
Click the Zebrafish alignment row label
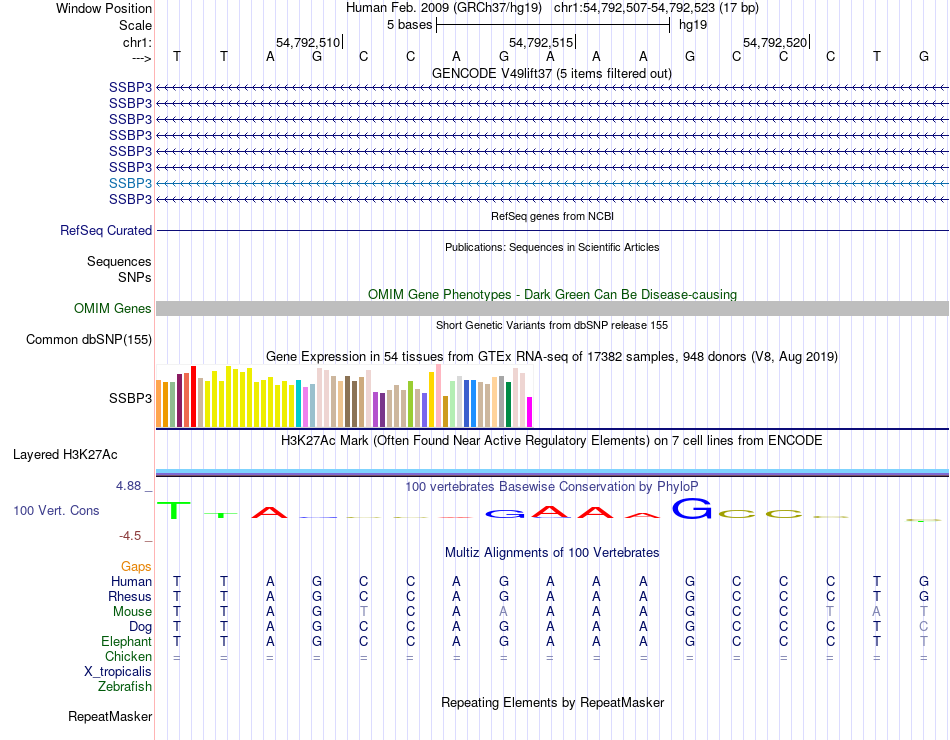tap(125, 687)
